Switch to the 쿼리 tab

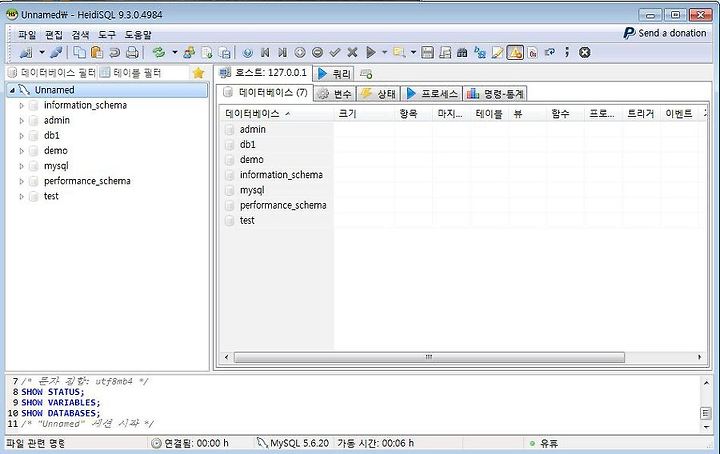(x=334, y=73)
